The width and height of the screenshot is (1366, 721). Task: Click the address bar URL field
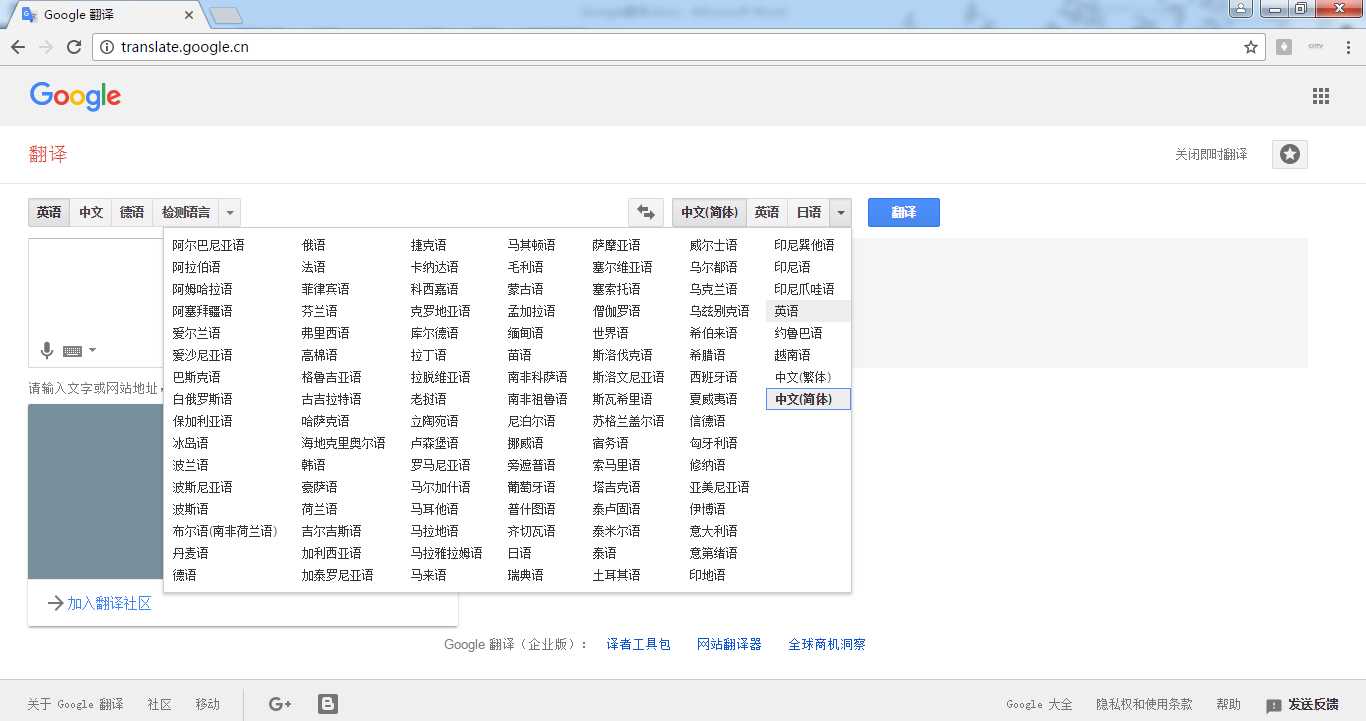680,47
